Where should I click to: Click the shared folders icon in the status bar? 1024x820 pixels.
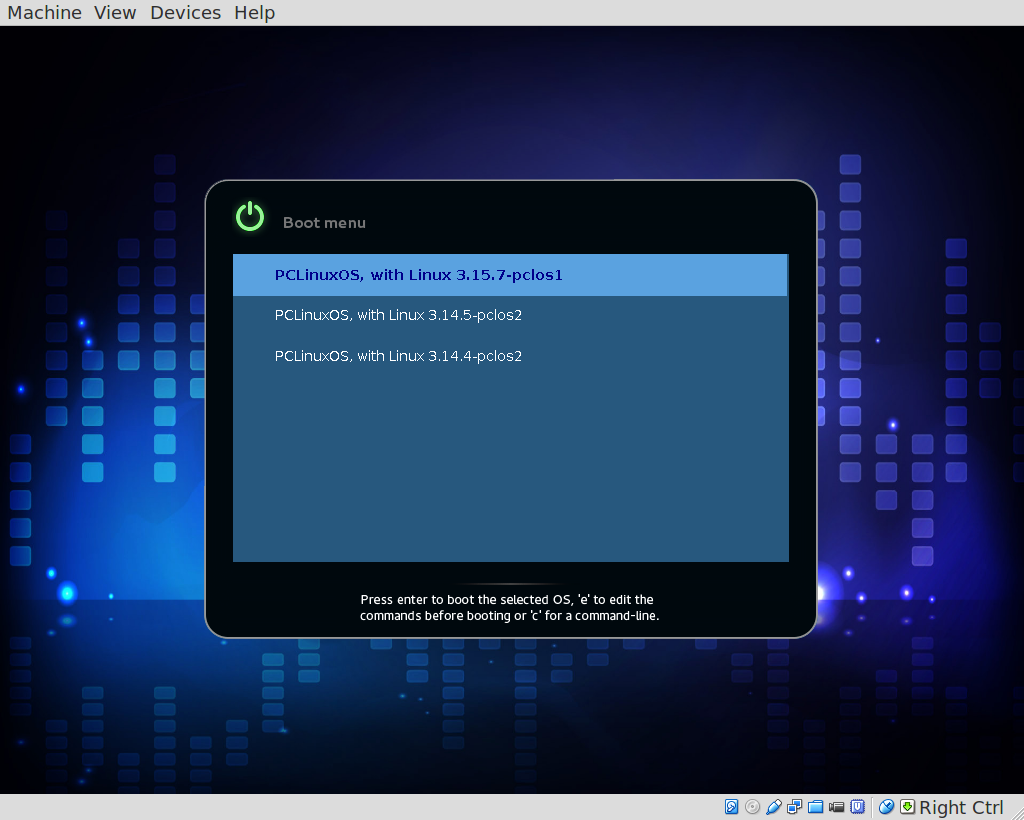click(815, 807)
